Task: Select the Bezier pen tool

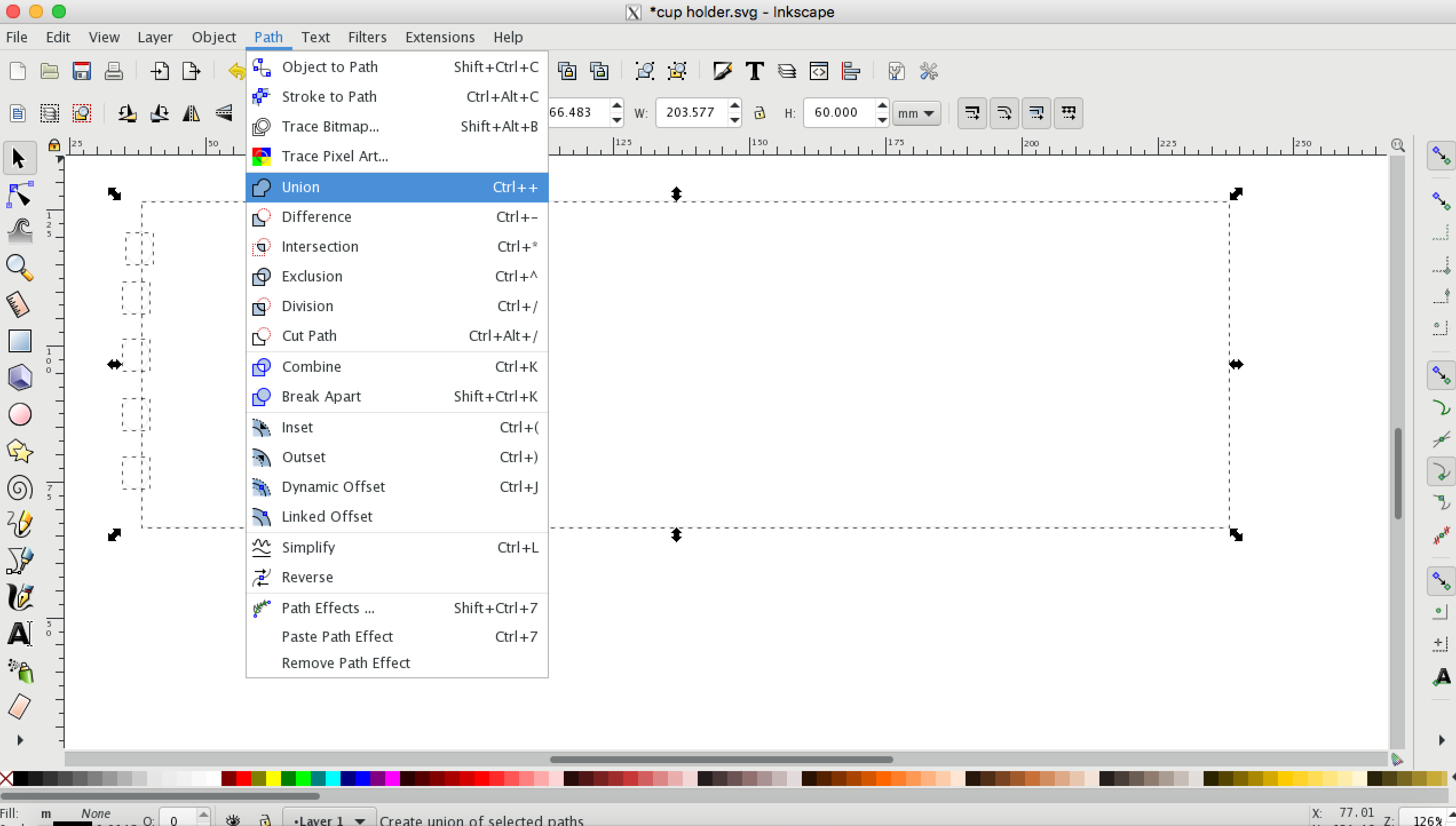Action: tap(19, 561)
